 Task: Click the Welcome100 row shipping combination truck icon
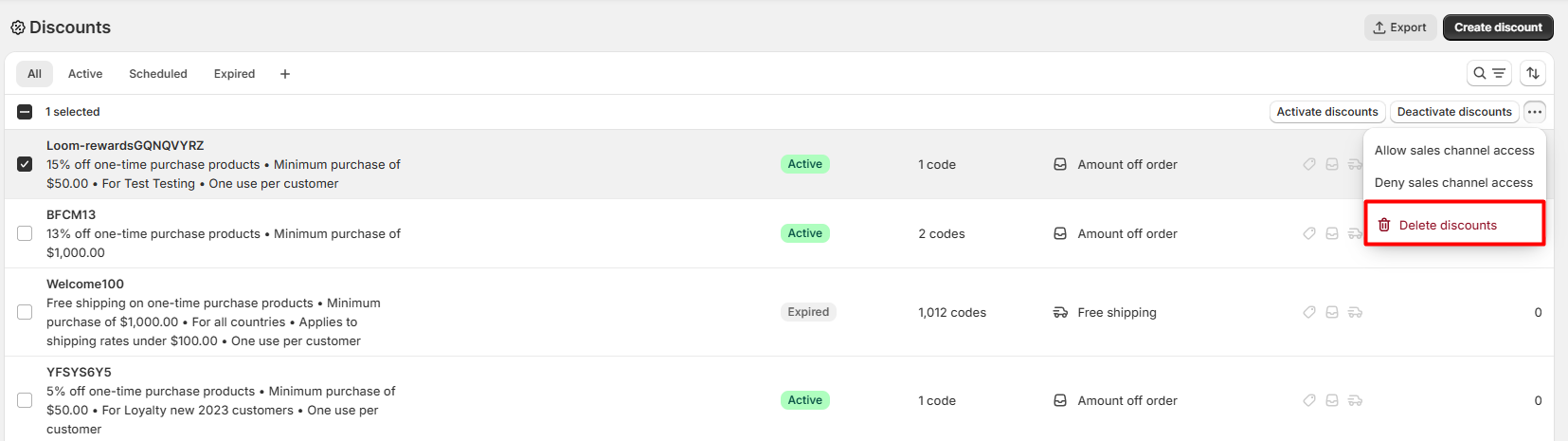point(1356,312)
